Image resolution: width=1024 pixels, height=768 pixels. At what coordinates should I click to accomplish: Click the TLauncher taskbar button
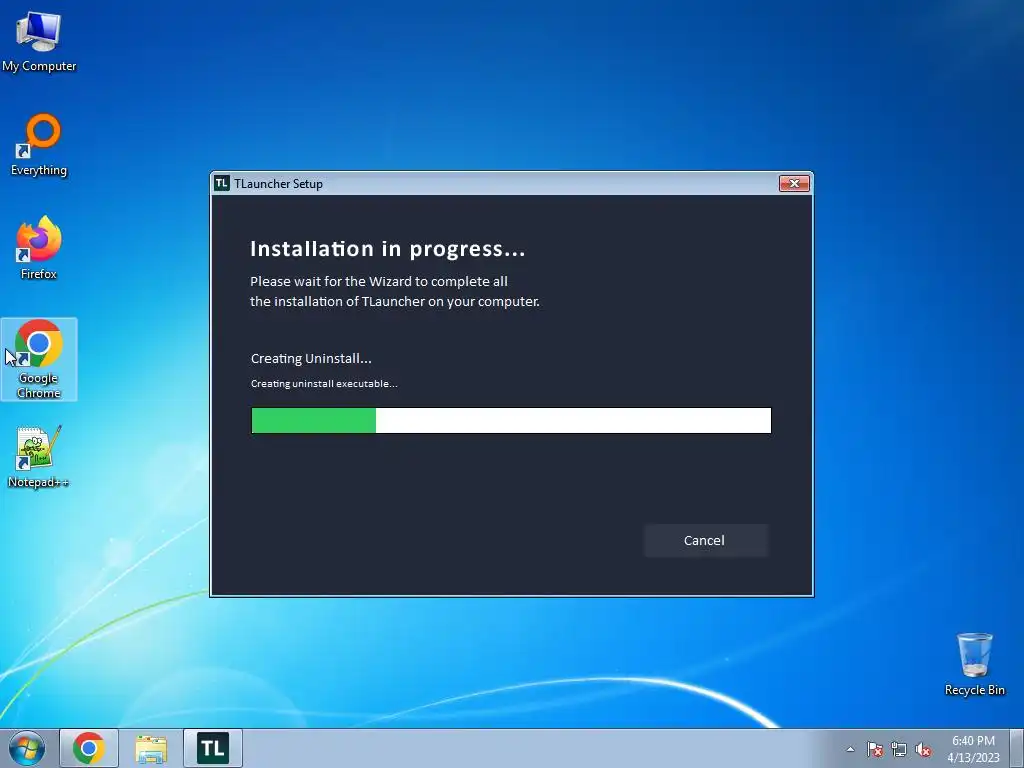(213, 748)
